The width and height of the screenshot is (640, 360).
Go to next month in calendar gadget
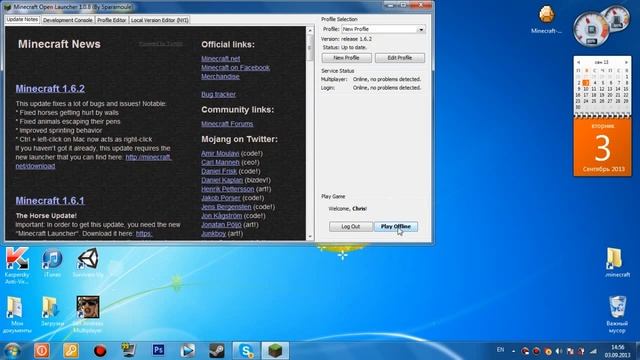pyautogui.click(x=626, y=62)
